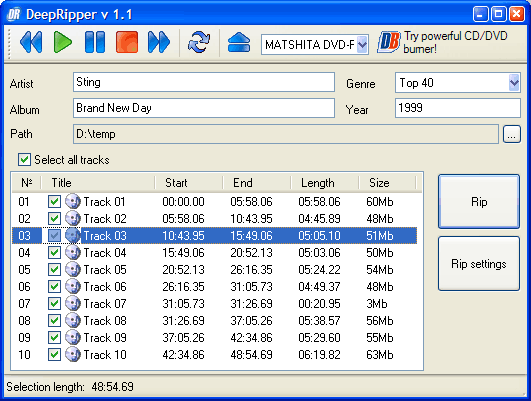Open Rip settings
Viewport: 531px width, 401px height.
tap(479, 264)
